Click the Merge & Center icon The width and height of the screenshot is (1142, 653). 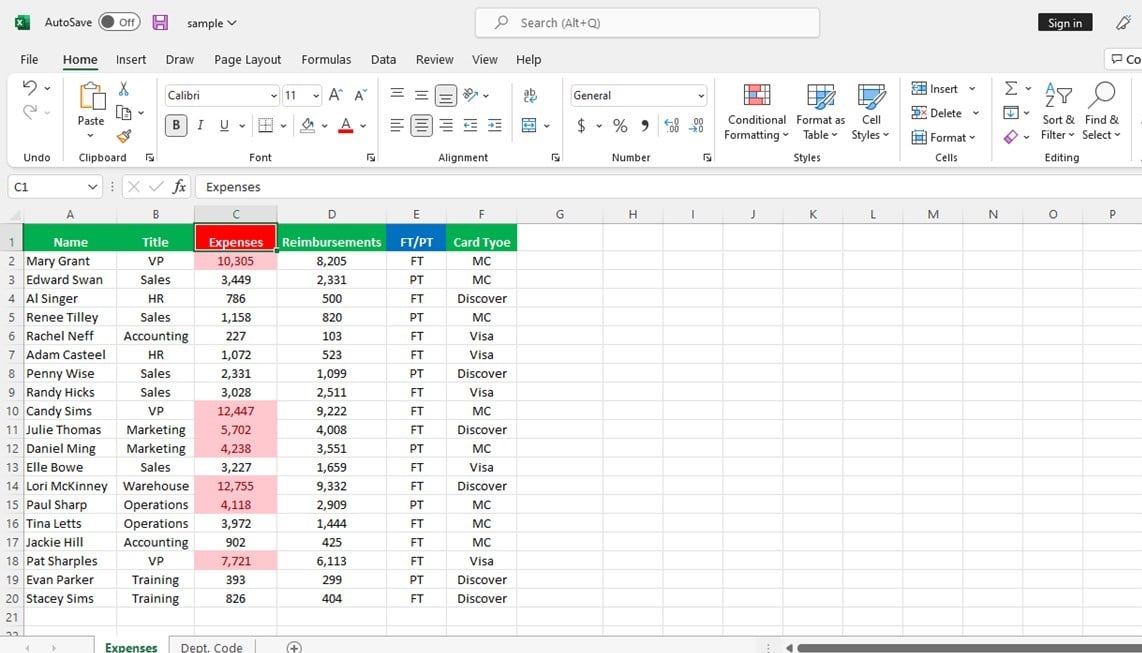tap(529, 125)
